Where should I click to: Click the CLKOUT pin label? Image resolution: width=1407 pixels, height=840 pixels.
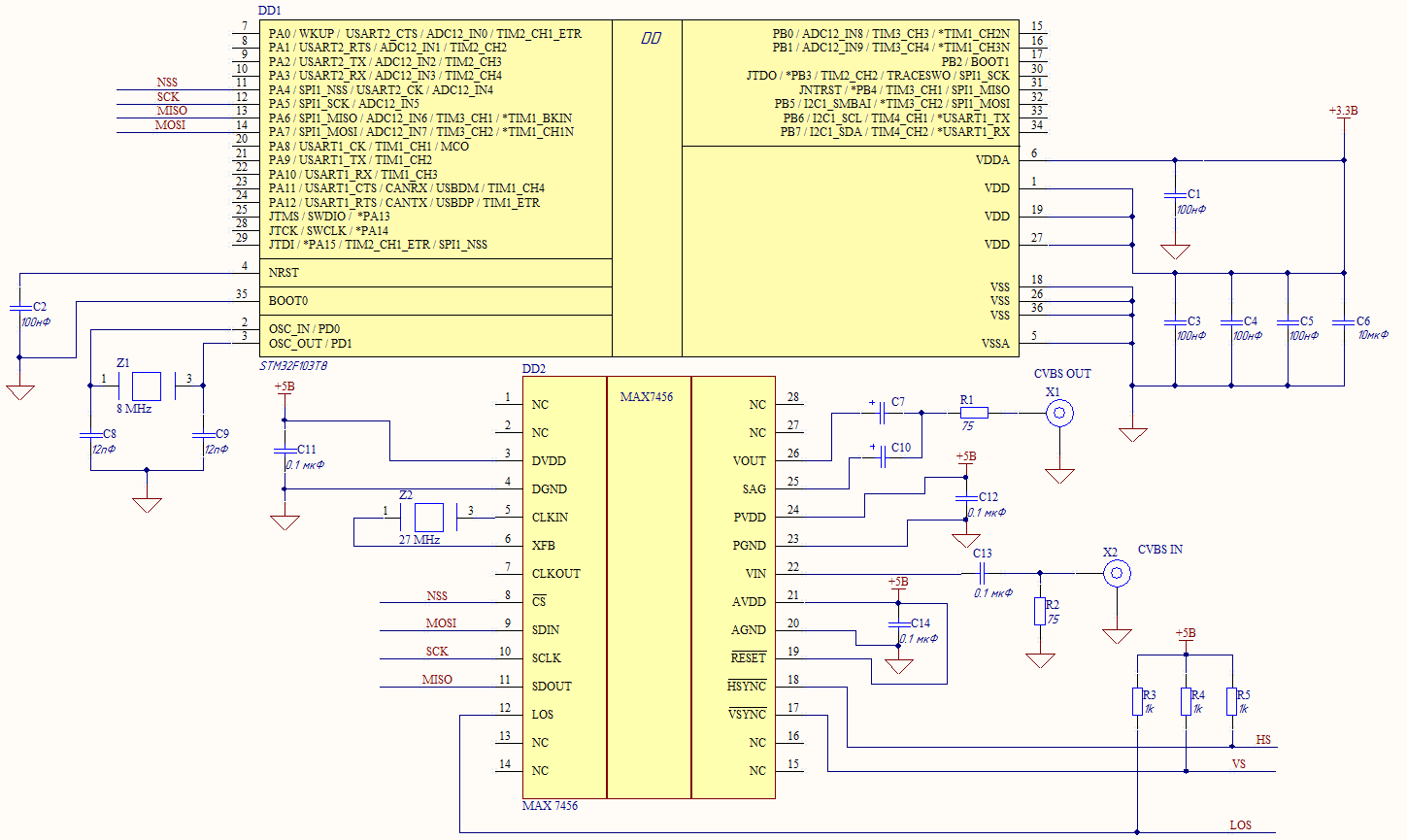[x=556, y=574]
